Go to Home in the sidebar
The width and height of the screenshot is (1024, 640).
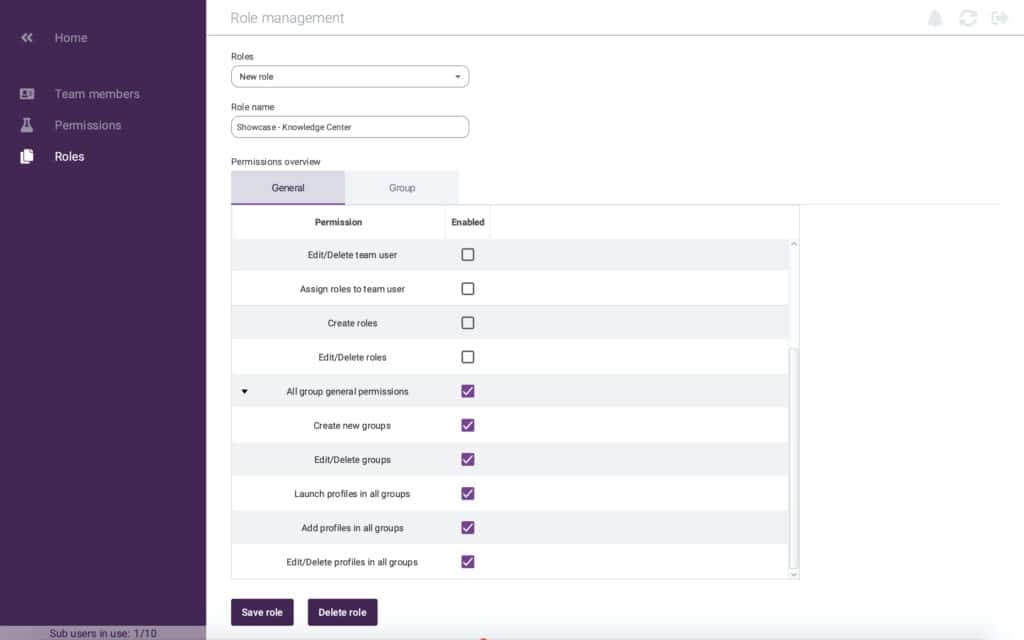pyautogui.click(x=70, y=38)
